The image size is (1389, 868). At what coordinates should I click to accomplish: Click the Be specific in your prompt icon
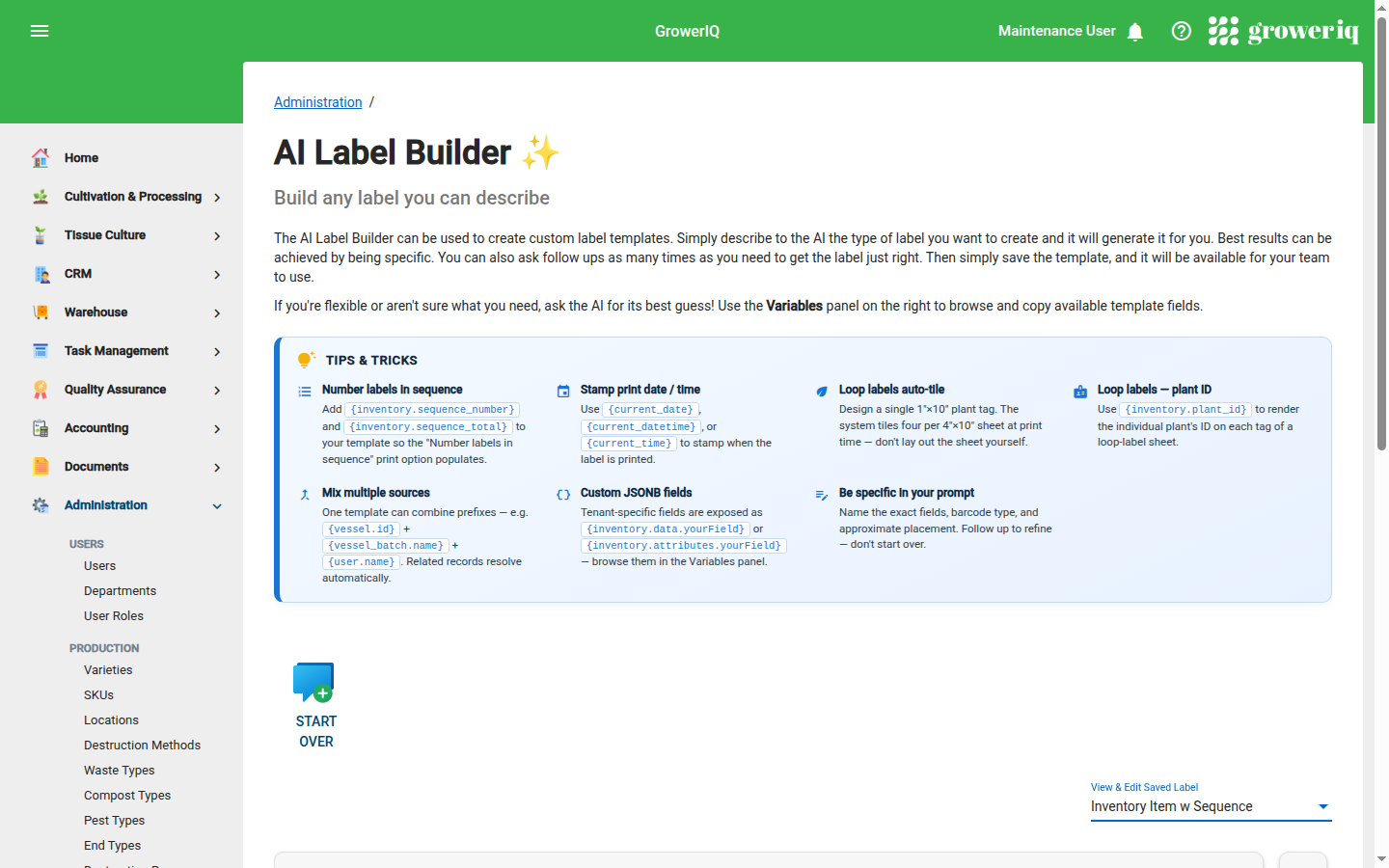pos(822,495)
